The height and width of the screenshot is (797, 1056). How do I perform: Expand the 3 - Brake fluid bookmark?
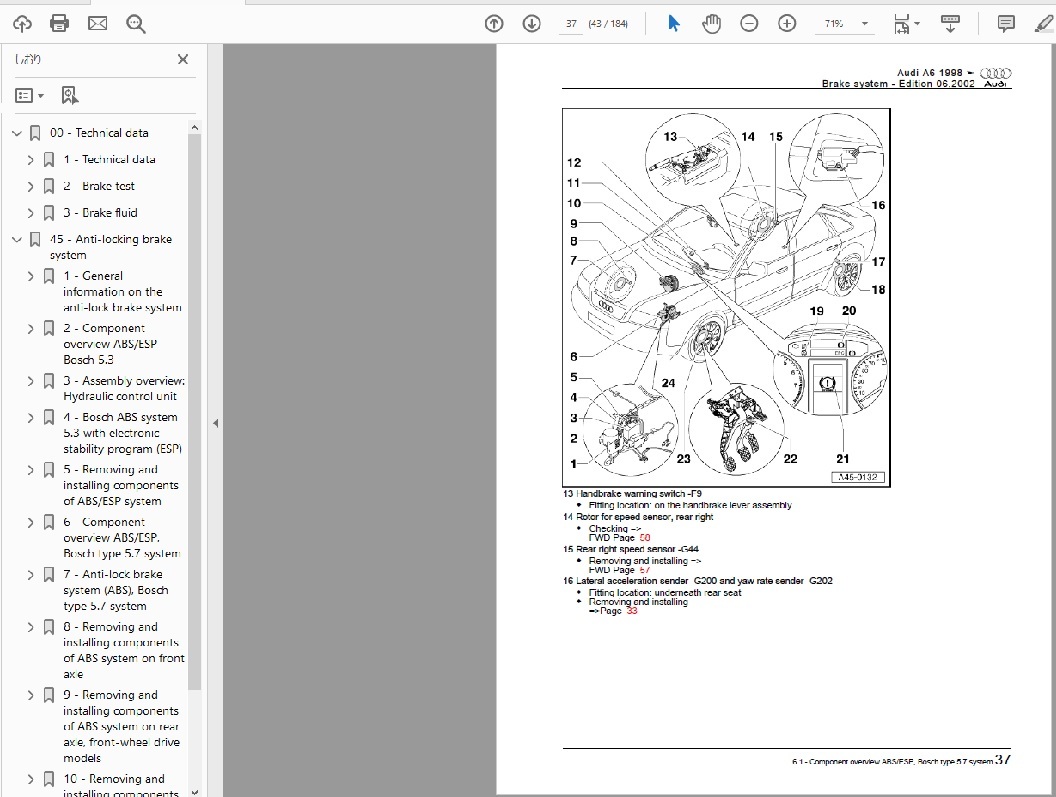(x=30, y=213)
